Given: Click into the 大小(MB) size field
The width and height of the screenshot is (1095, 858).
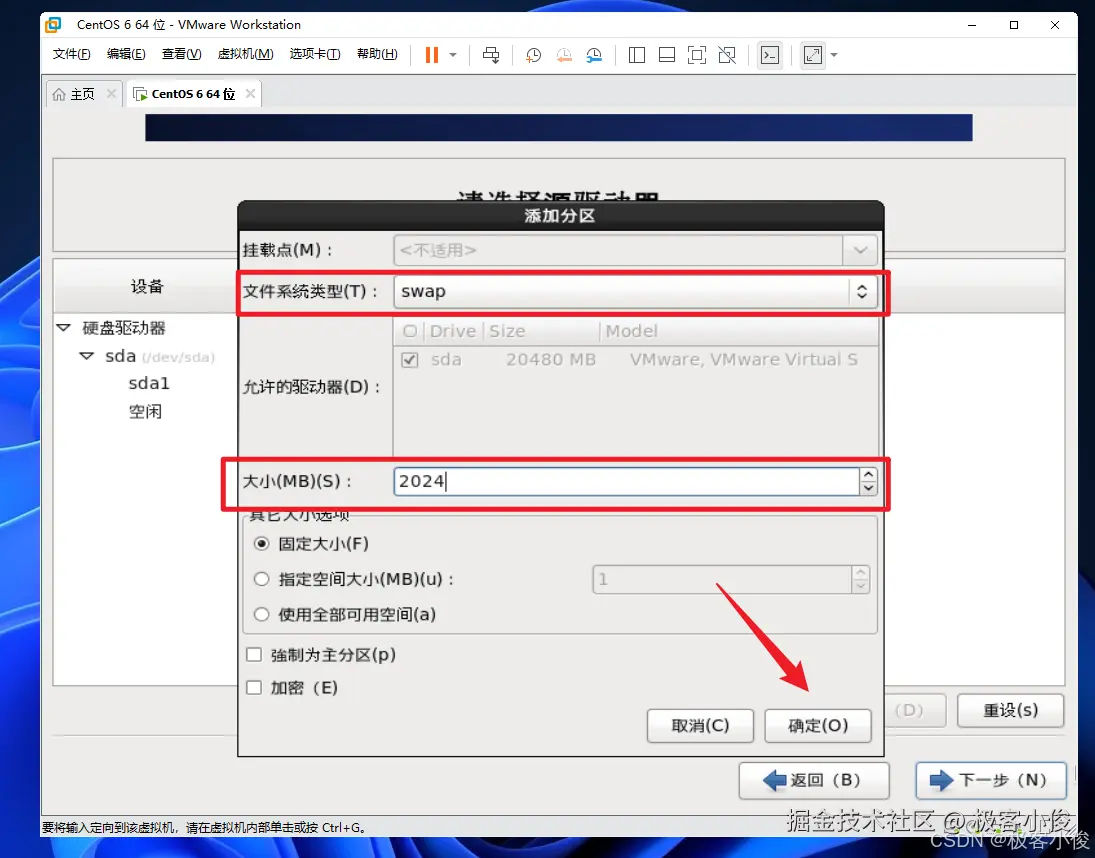Looking at the screenshot, I should coord(626,482).
